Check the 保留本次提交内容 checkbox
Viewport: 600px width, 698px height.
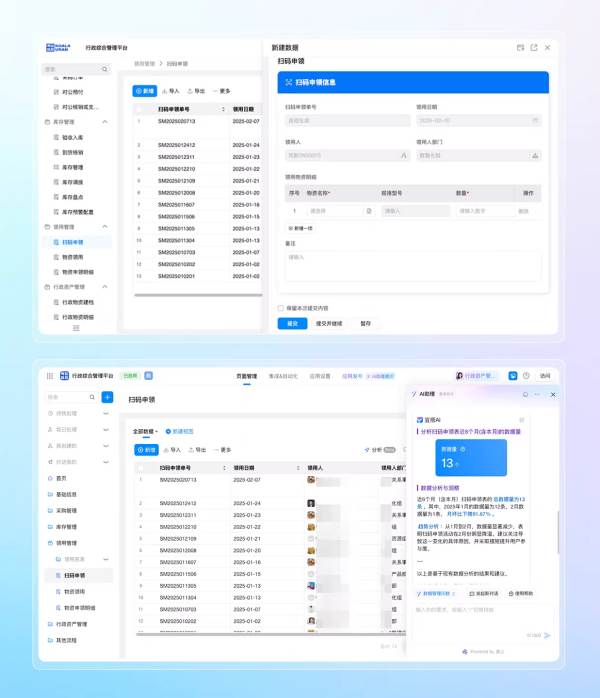(x=281, y=308)
